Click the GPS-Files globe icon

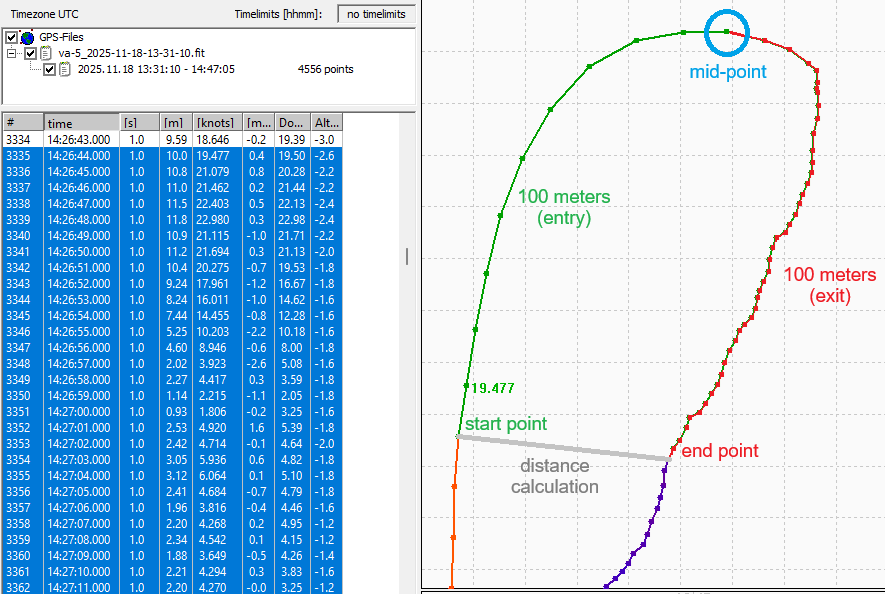coord(27,37)
